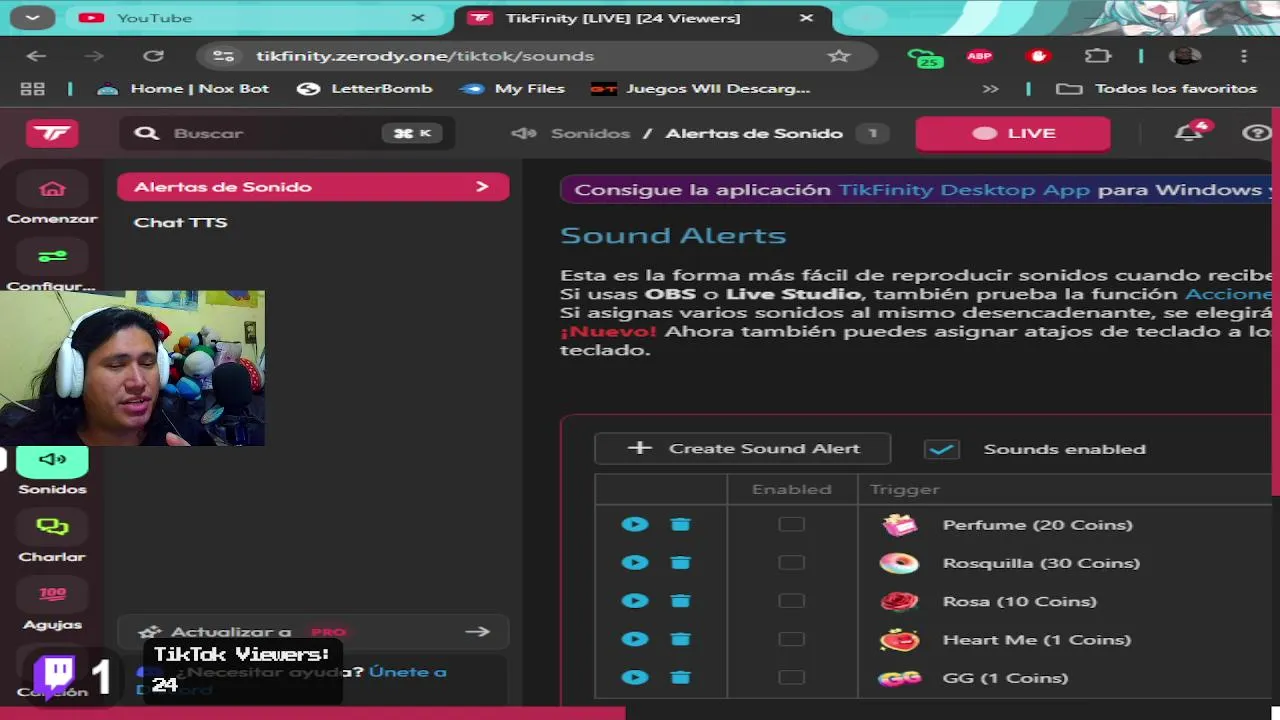Screen dimensions: 1280x720
Task: Open the Home | Nox Bot bookmark
Action: (183, 88)
